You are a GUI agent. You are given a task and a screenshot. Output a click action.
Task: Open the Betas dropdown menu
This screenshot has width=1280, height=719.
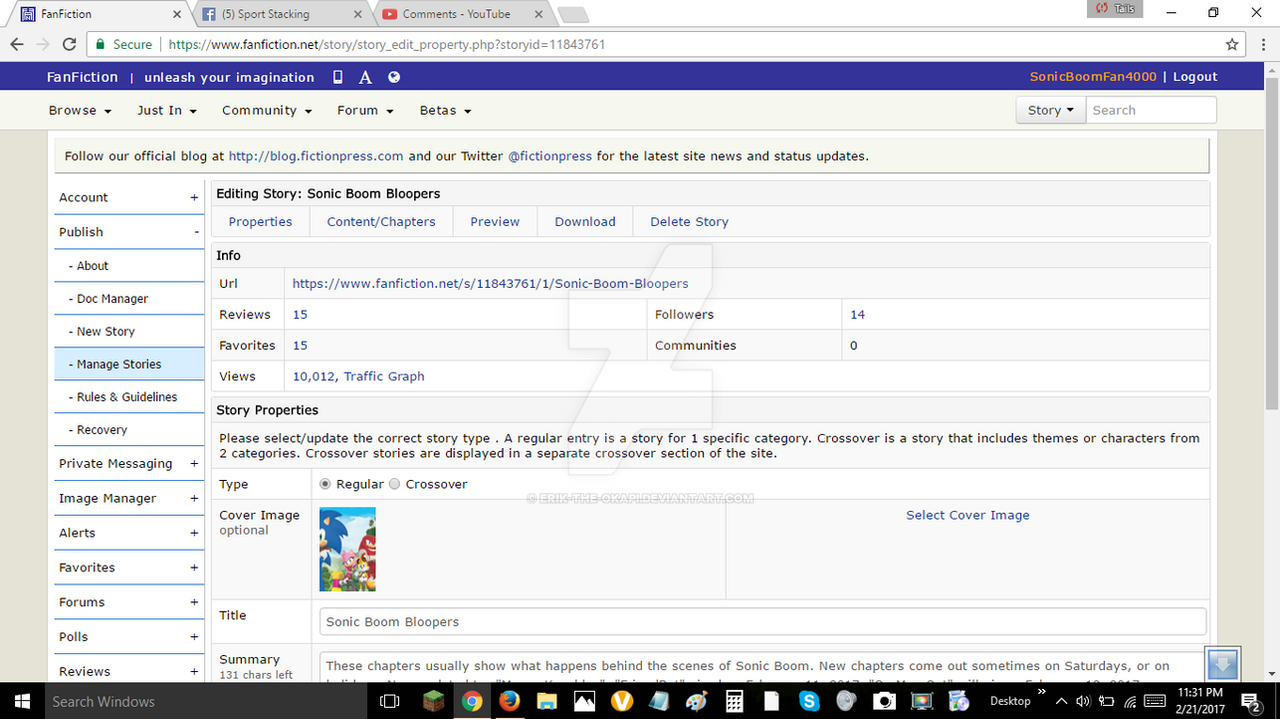click(445, 110)
